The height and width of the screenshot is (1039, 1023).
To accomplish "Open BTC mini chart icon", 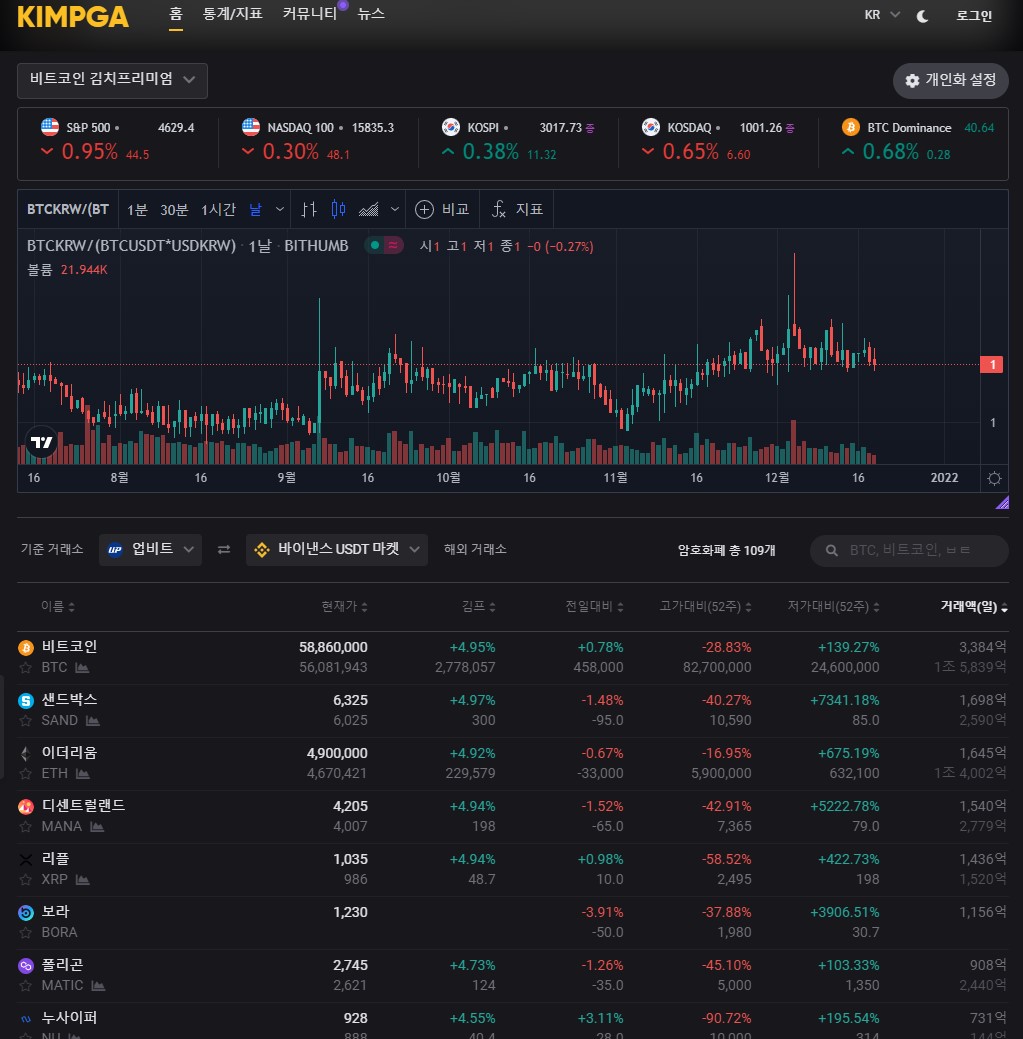I will point(82,667).
